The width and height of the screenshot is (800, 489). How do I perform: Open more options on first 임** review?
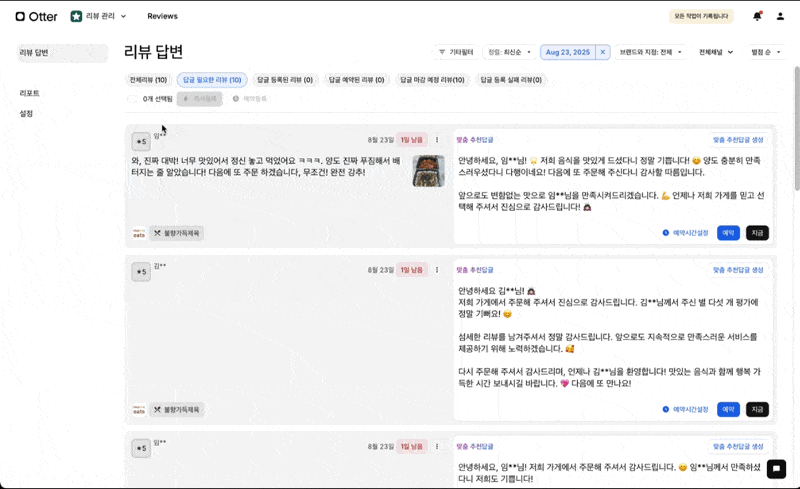point(437,140)
